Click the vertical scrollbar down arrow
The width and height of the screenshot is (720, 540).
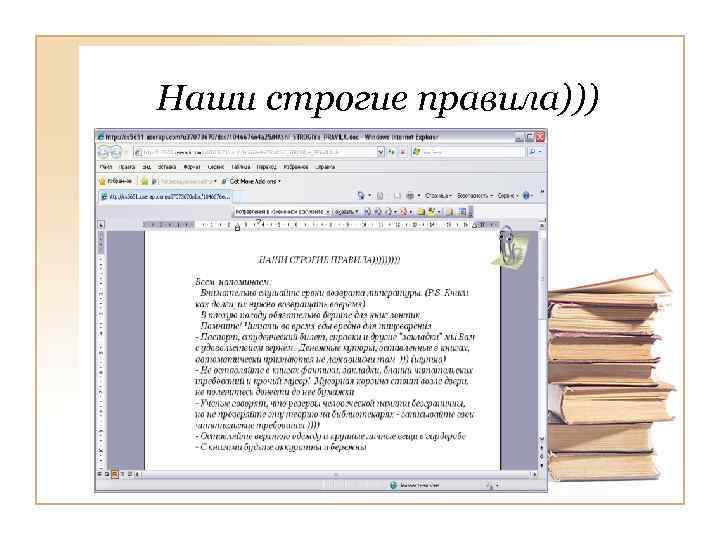(x=542, y=438)
